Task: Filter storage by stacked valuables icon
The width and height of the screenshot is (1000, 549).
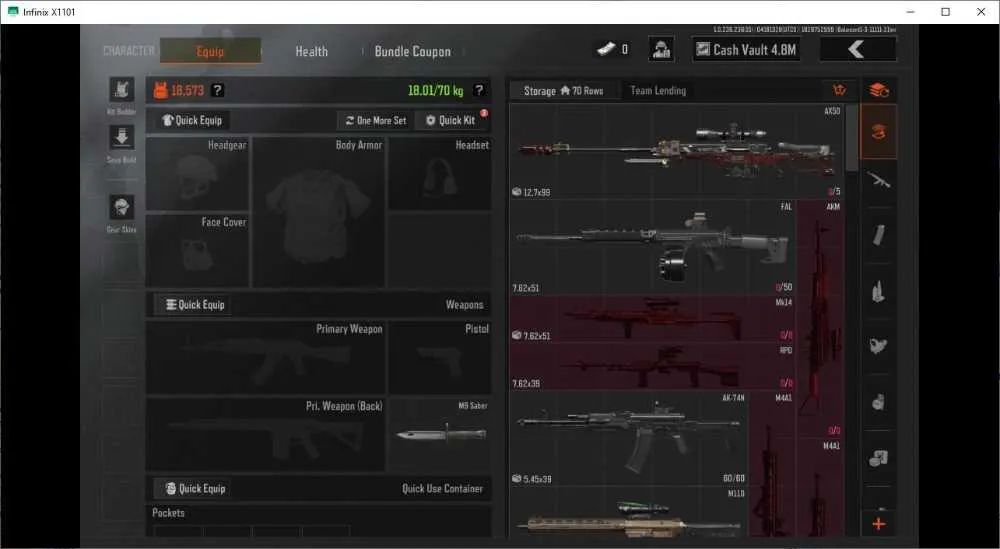Action: tap(879, 457)
